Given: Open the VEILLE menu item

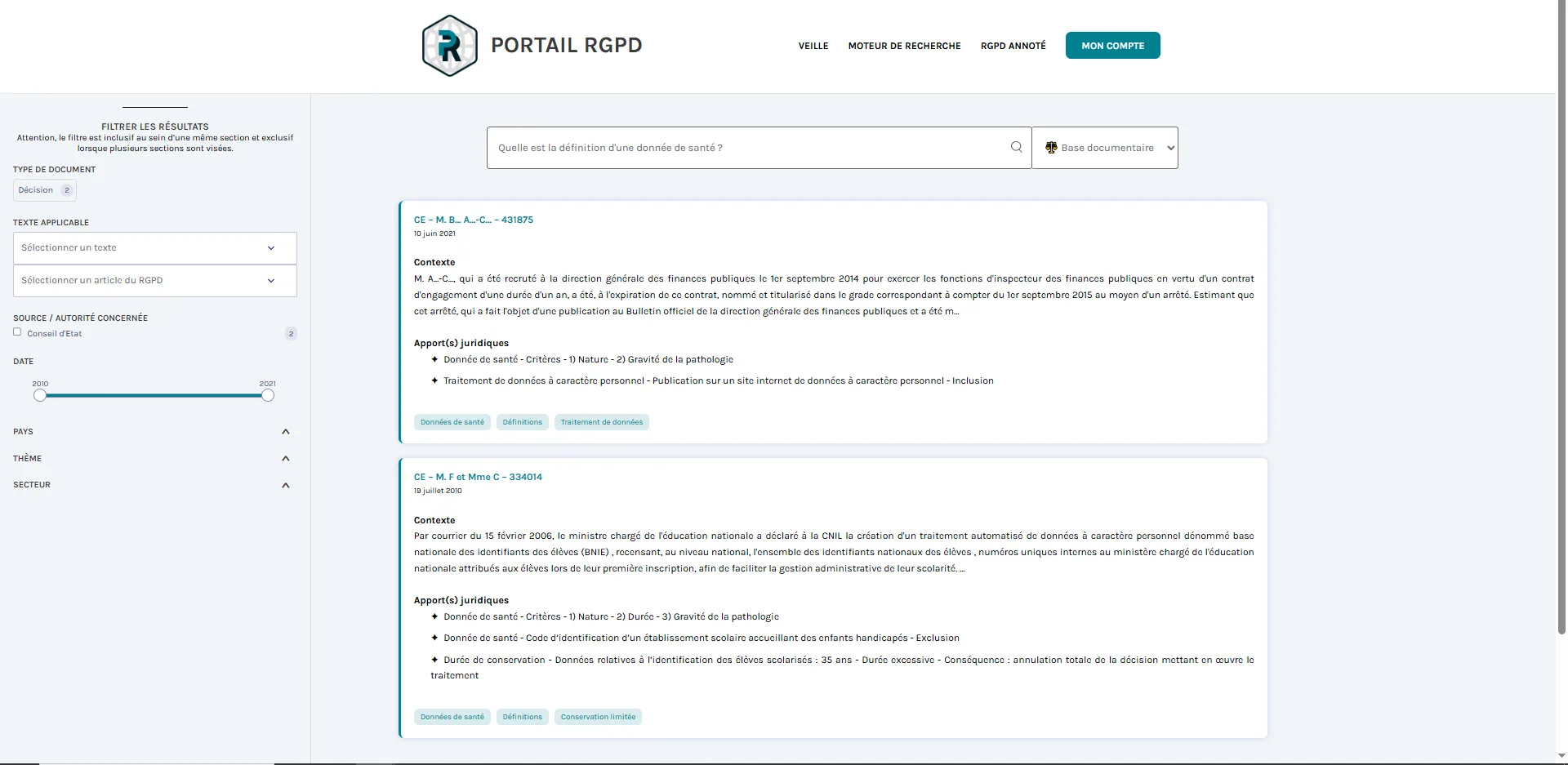Looking at the screenshot, I should [813, 46].
